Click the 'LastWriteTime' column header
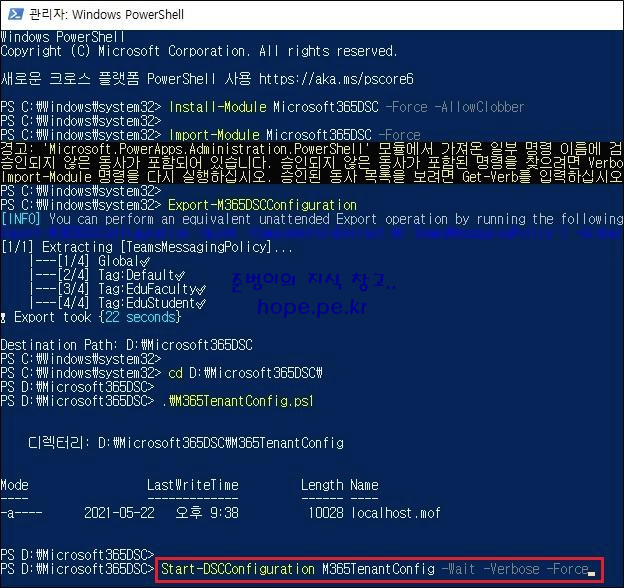This screenshot has width=624, height=588. (193, 485)
